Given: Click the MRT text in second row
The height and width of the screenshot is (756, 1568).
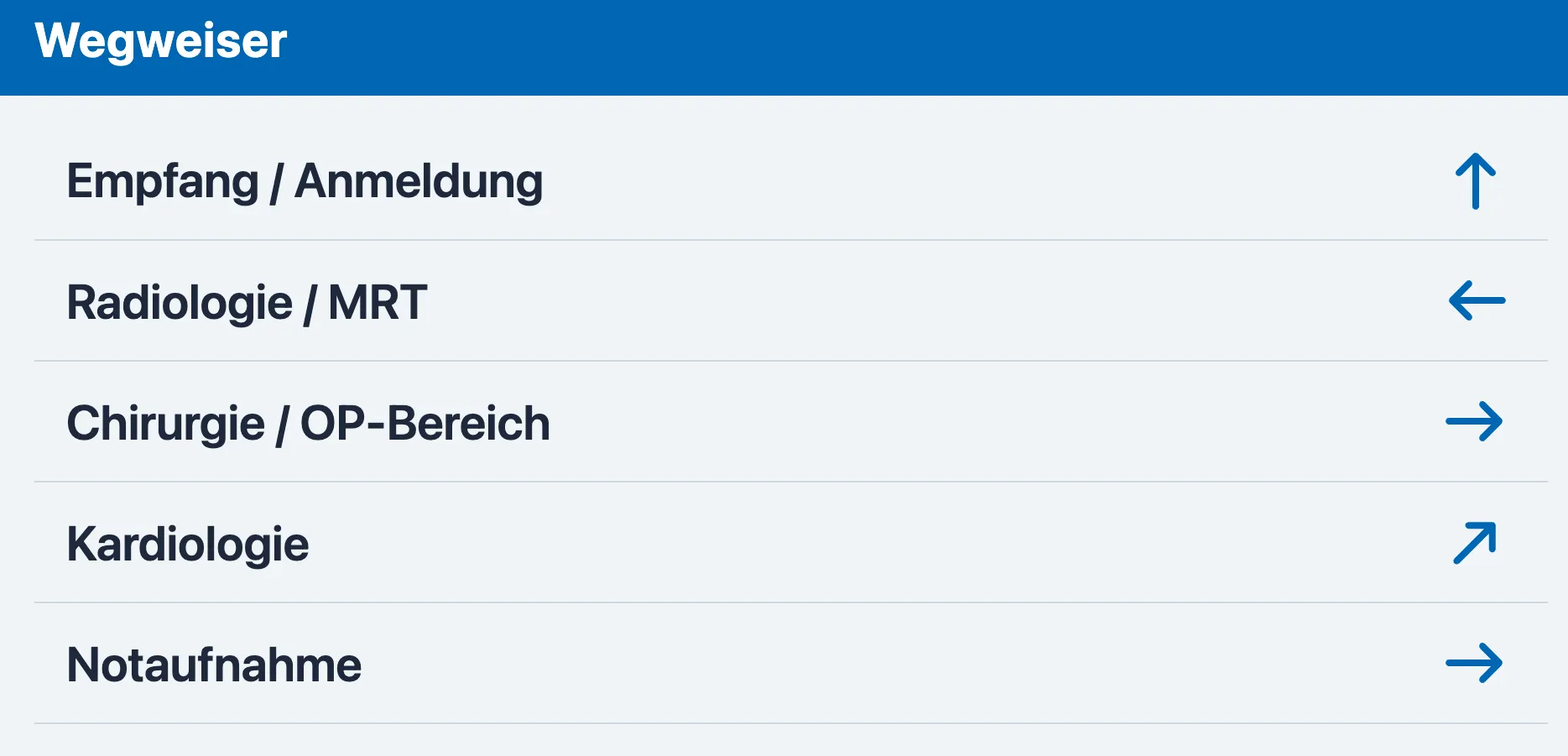Looking at the screenshot, I should pos(378,303).
